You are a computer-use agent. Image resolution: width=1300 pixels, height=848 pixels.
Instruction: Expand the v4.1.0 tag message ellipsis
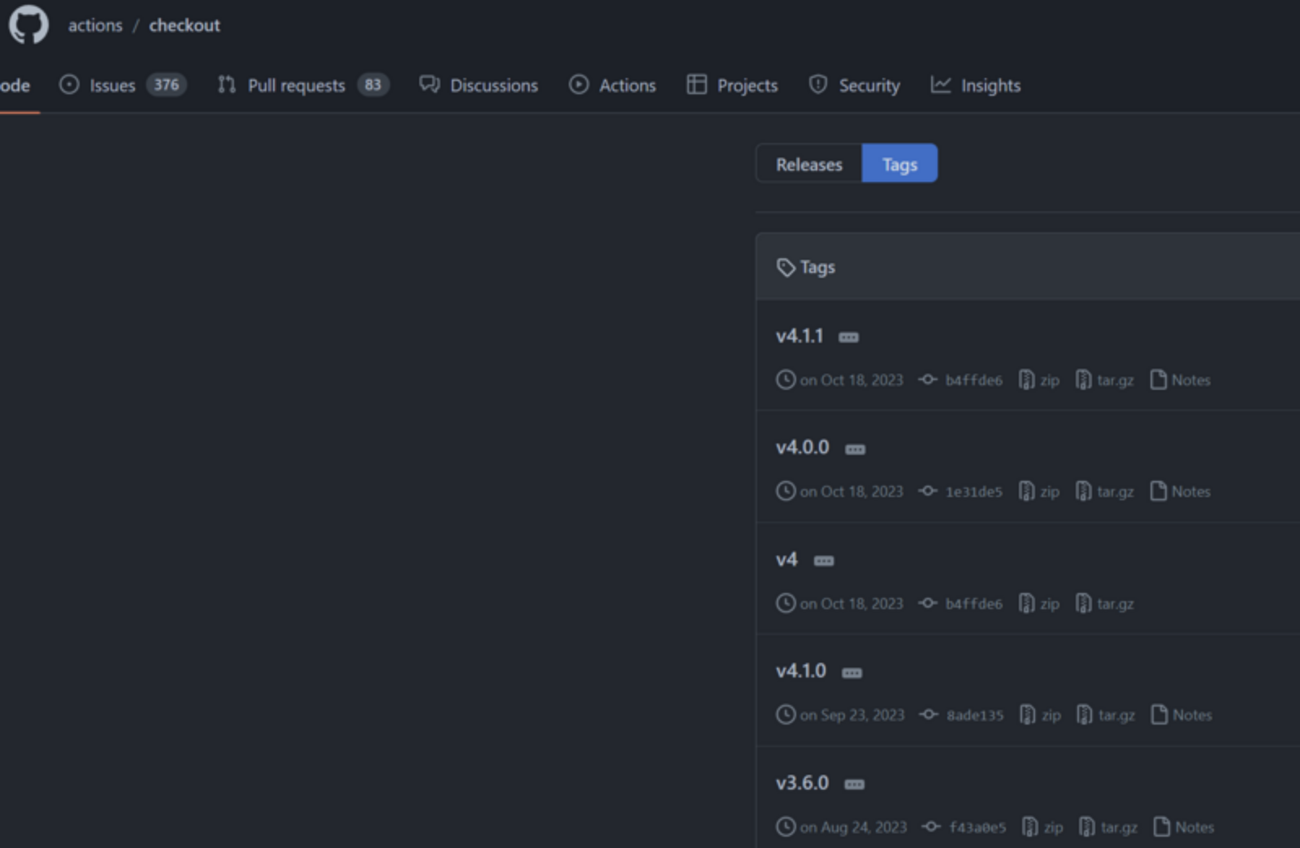(852, 673)
